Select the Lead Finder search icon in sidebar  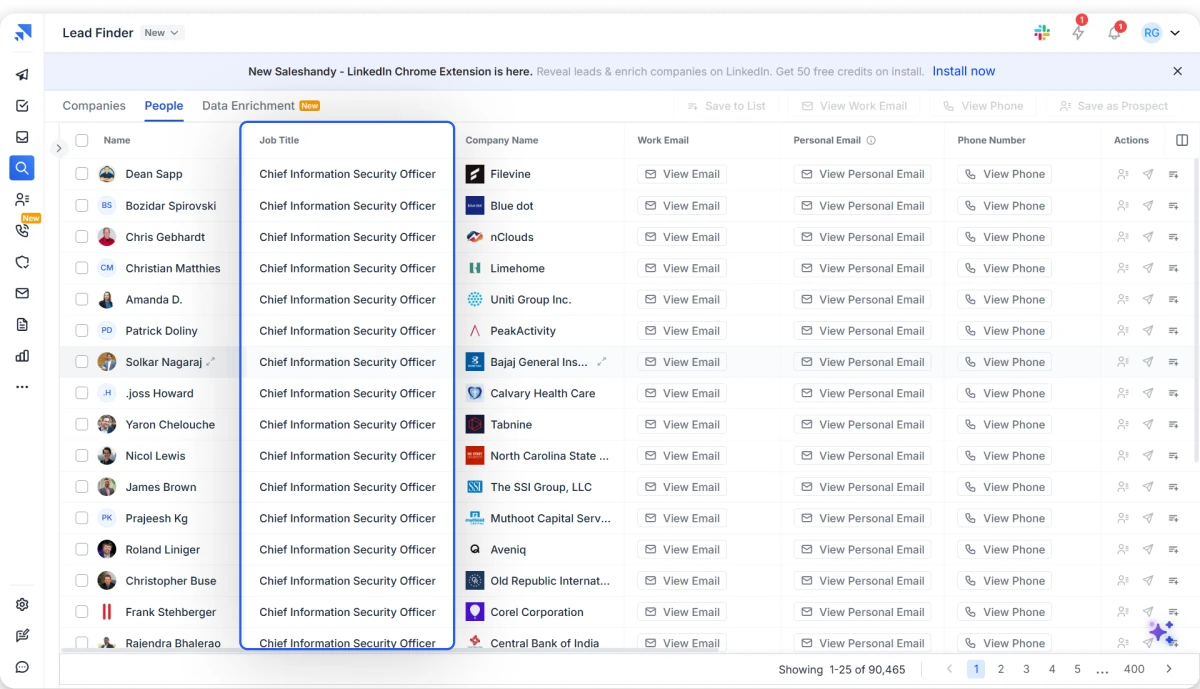(x=22, y=168)
